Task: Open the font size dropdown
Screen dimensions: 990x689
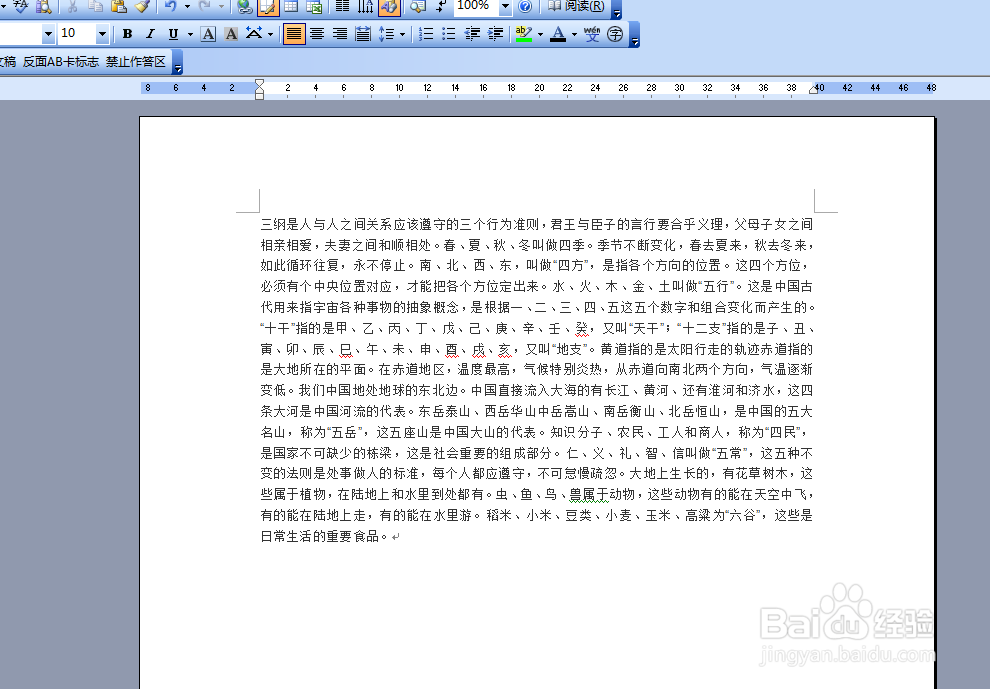Action: point(102,33)
